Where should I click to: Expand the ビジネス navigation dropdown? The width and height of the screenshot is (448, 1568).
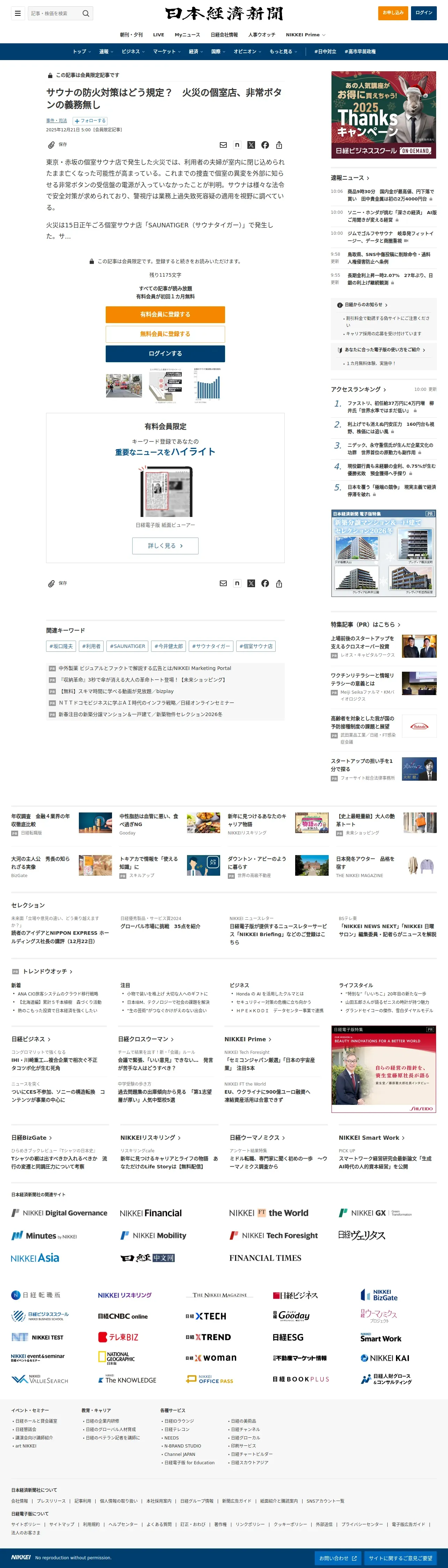coord(133,52)
